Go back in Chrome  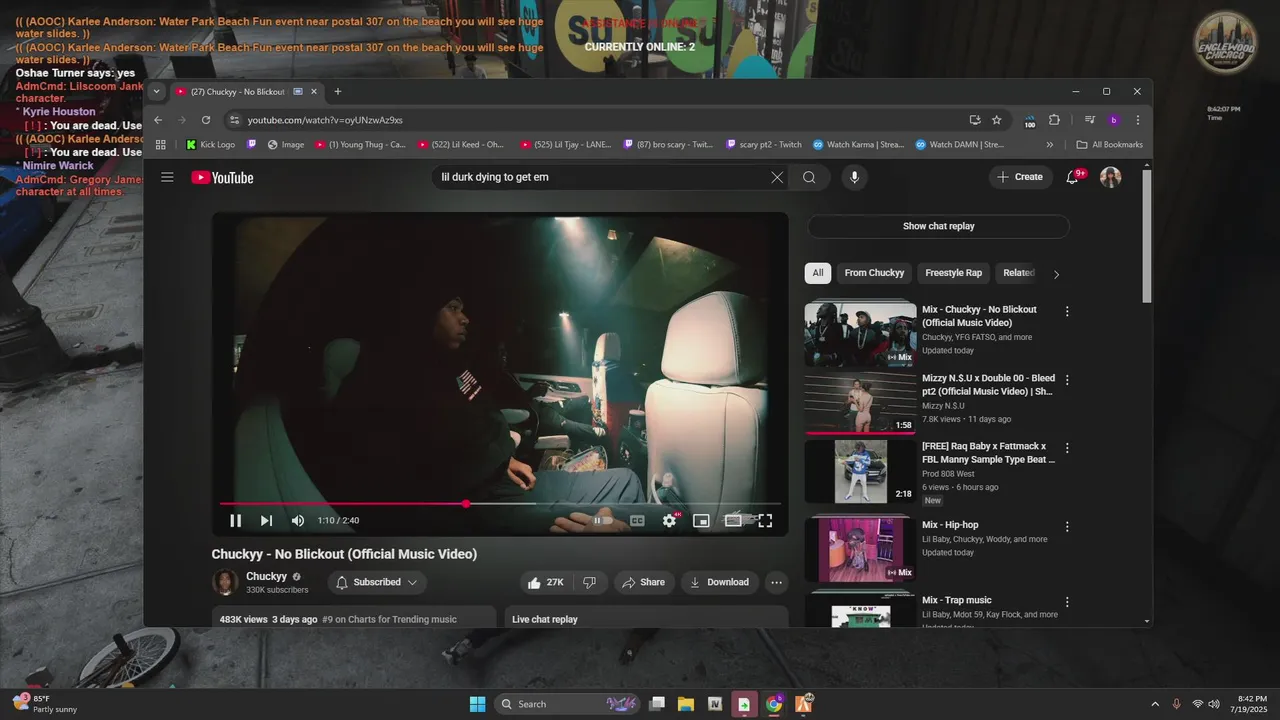coord(158,120)
